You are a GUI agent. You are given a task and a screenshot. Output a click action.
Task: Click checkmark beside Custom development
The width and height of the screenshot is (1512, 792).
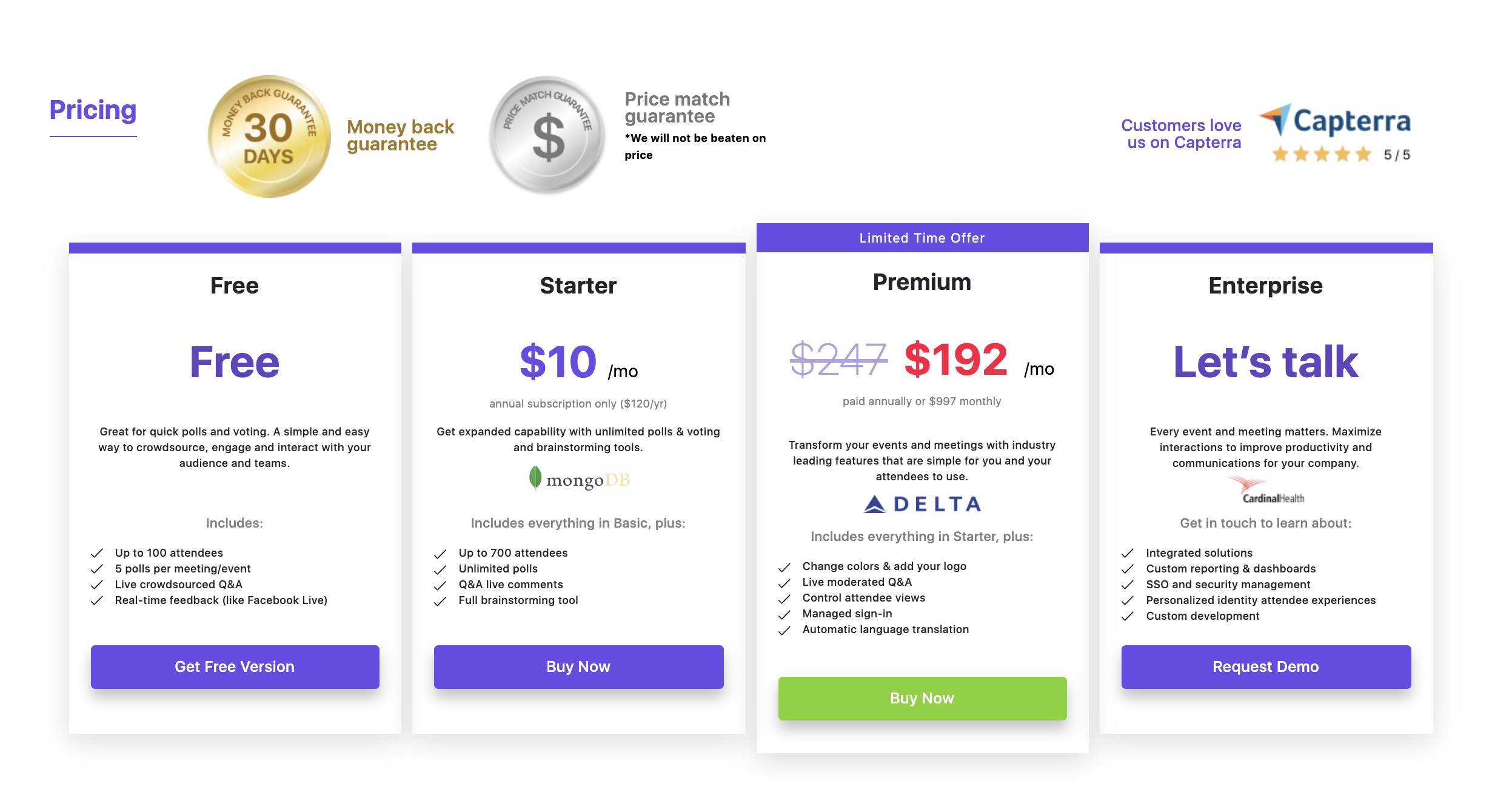click(1128, 616)
